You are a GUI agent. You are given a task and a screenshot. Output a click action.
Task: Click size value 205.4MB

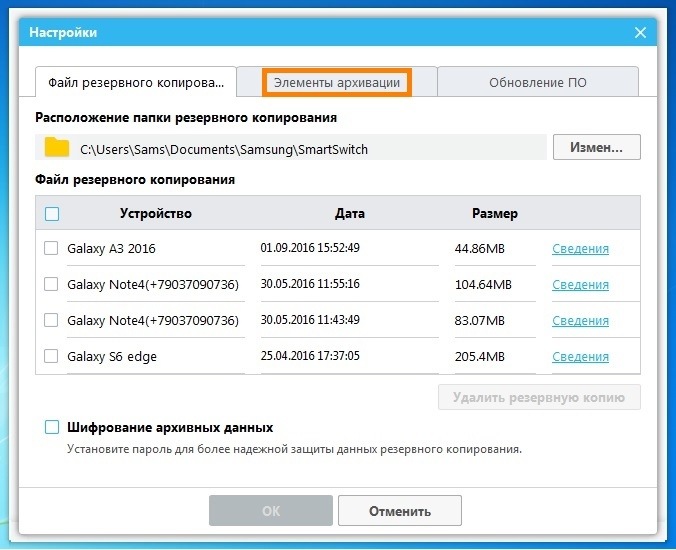[x=479, y=356]
